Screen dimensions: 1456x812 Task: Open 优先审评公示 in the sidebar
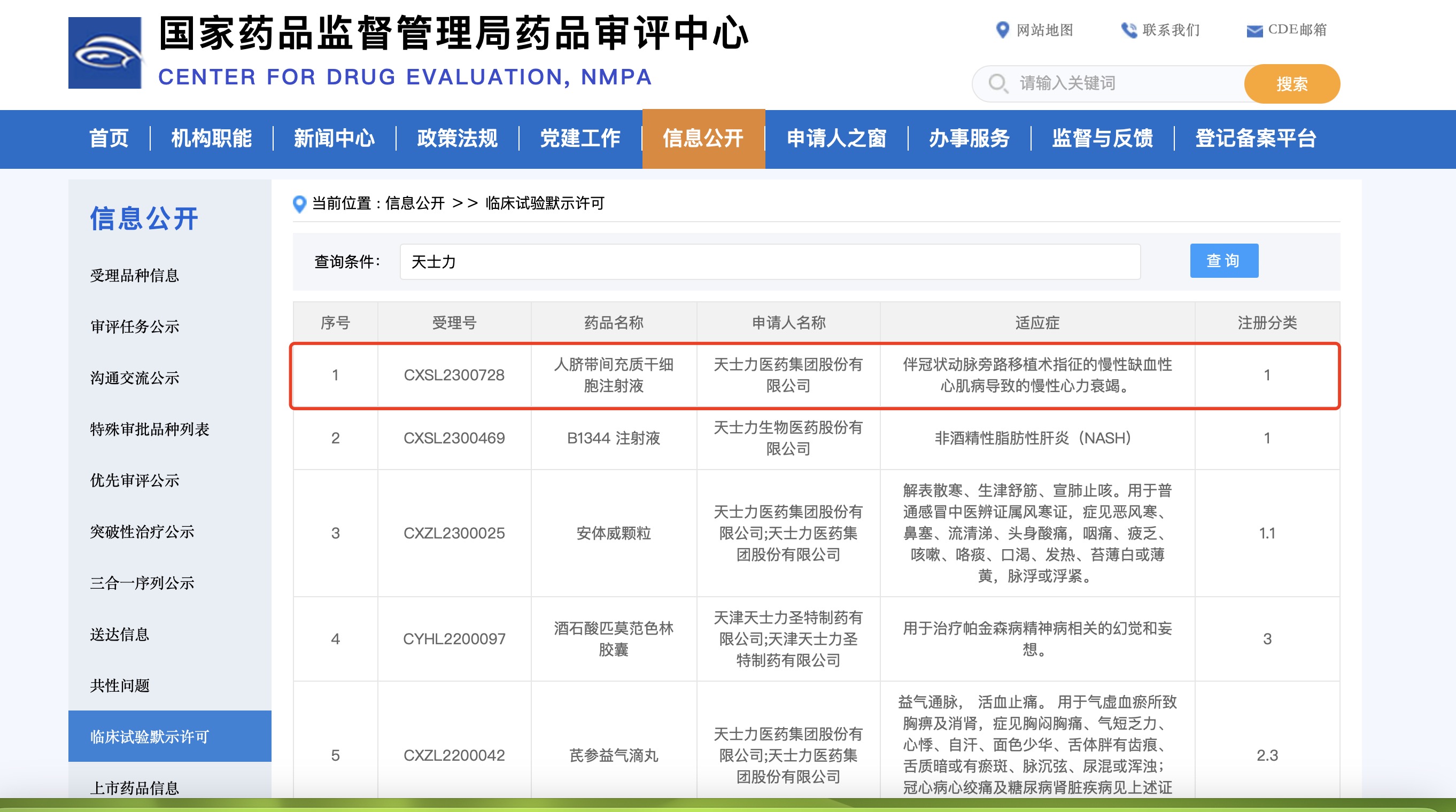[x=135, y=481]
